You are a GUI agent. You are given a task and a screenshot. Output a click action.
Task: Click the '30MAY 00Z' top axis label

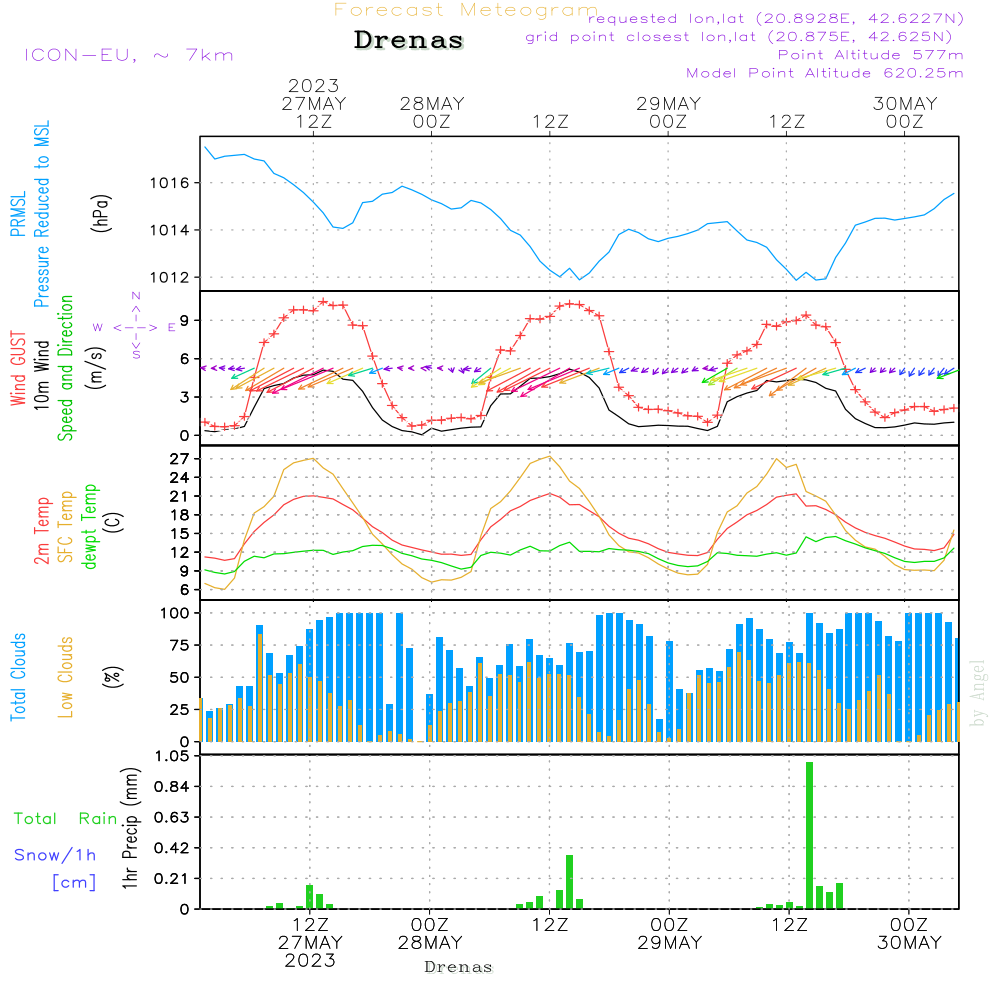click(x=905, y=113)
